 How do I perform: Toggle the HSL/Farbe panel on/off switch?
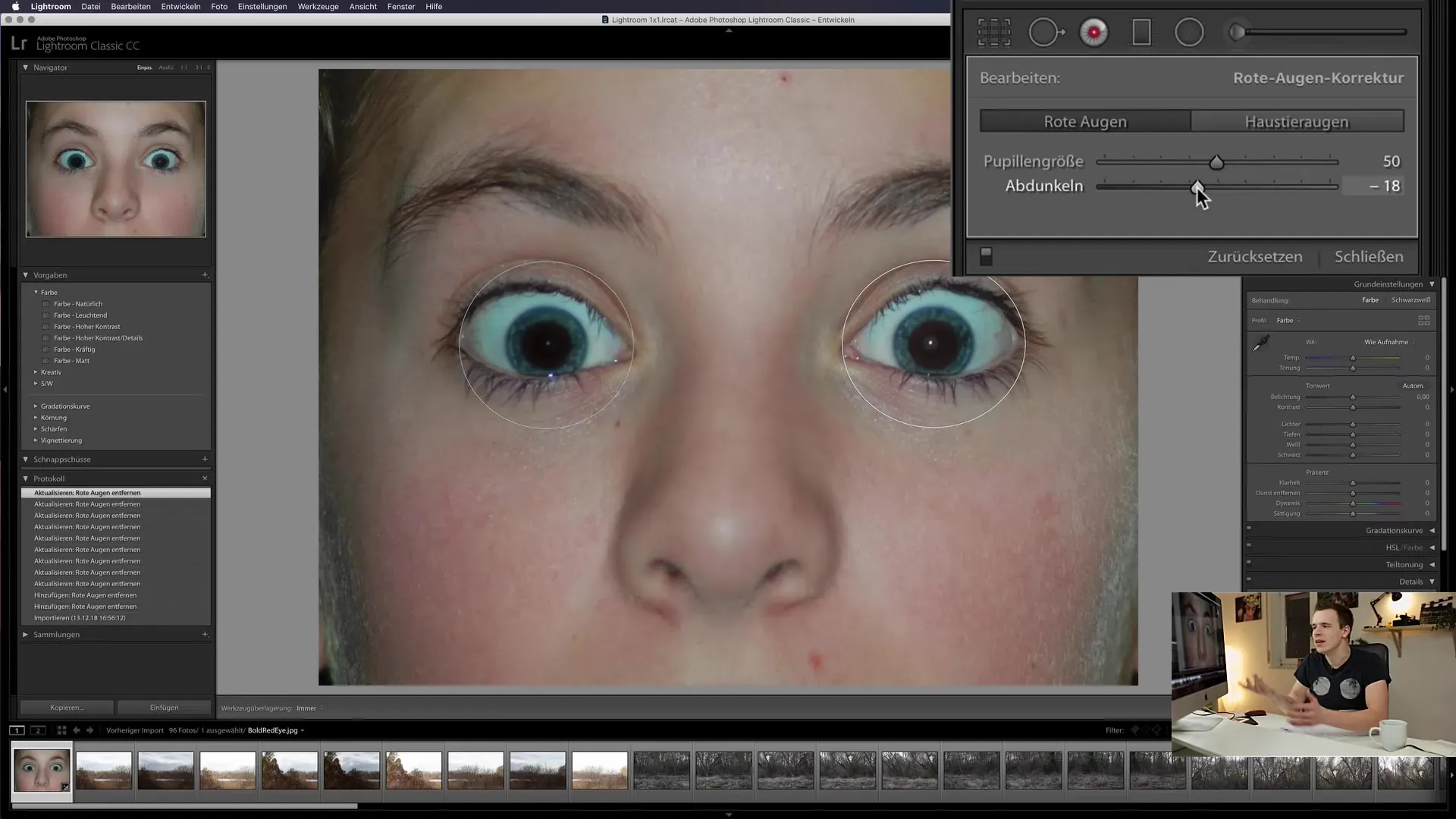[x=1249, y=544]
